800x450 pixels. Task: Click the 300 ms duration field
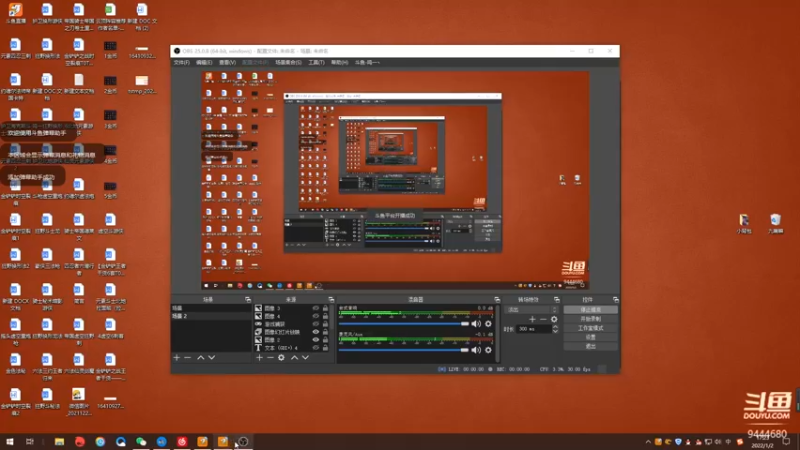tap(534, 329)
